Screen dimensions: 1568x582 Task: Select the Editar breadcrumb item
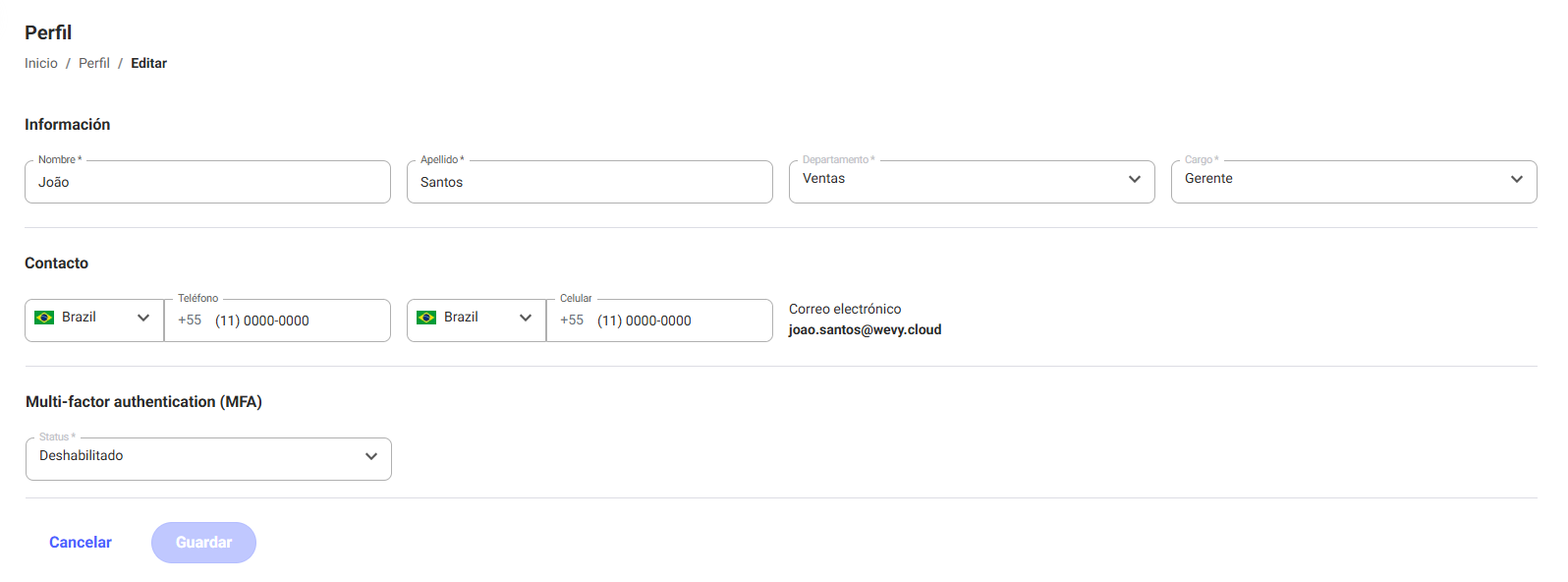[149, 63]
